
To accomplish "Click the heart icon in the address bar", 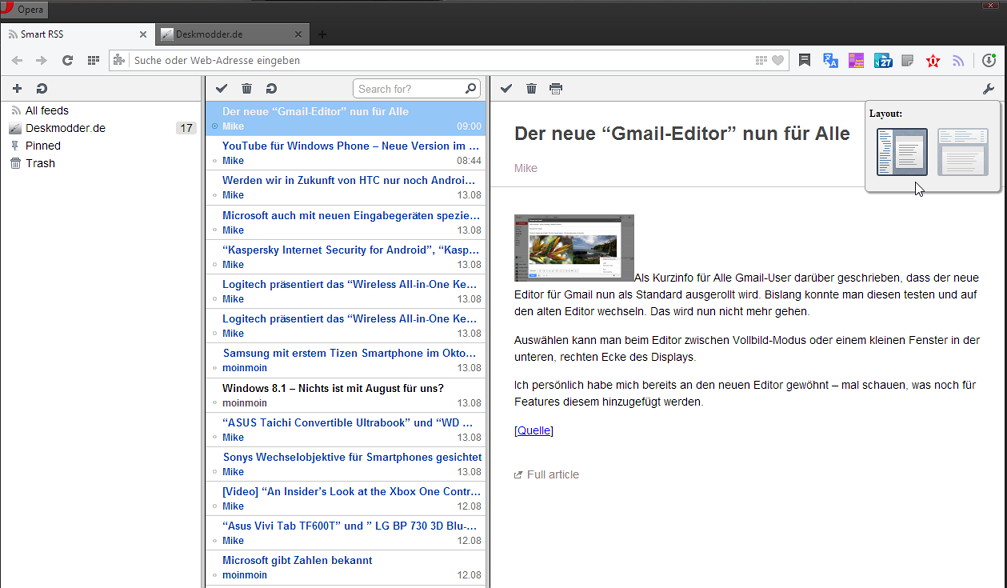I will [x=778, y=60].
